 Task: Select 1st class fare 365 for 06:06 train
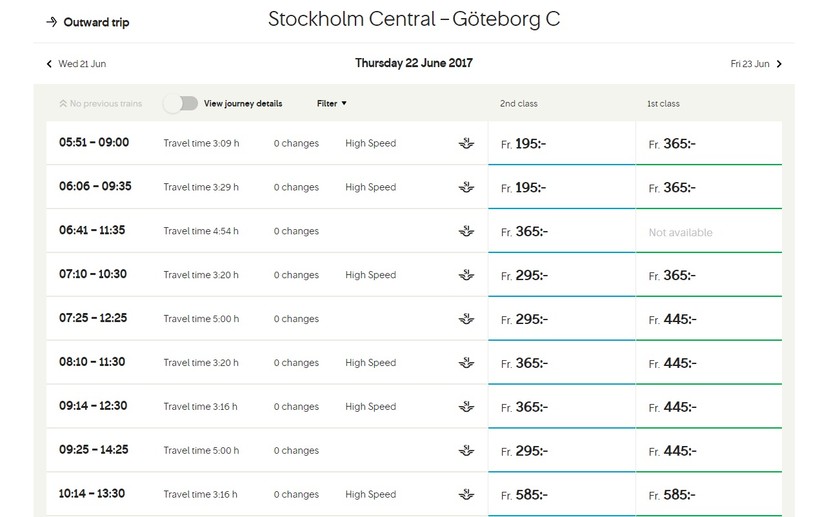[708, 188]
